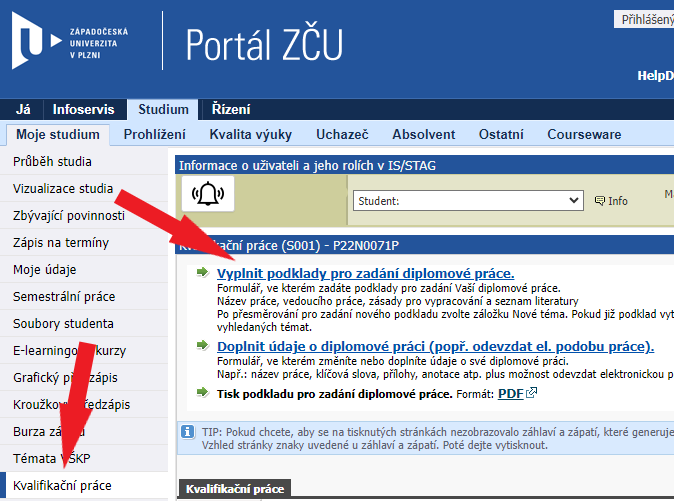
Task: Click green arrow beside Vyplnit podklady
Action: tap(202, 272)
